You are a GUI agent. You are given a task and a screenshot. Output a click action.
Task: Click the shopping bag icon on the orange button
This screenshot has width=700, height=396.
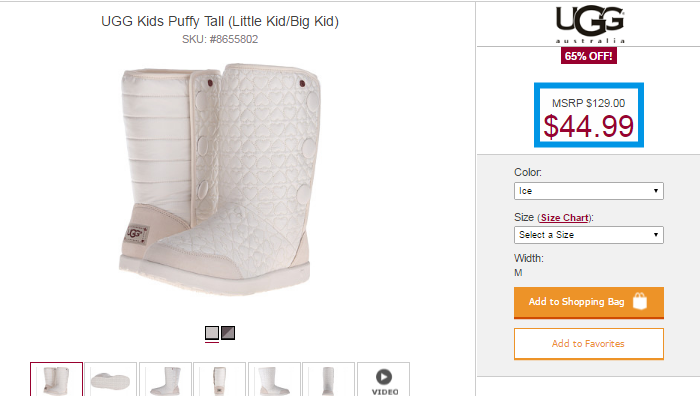[640, 301]
